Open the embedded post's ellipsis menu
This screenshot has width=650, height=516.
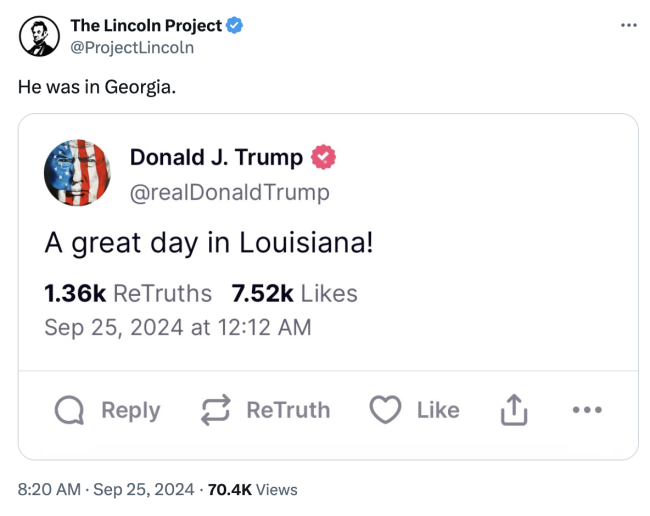point(587,409)
